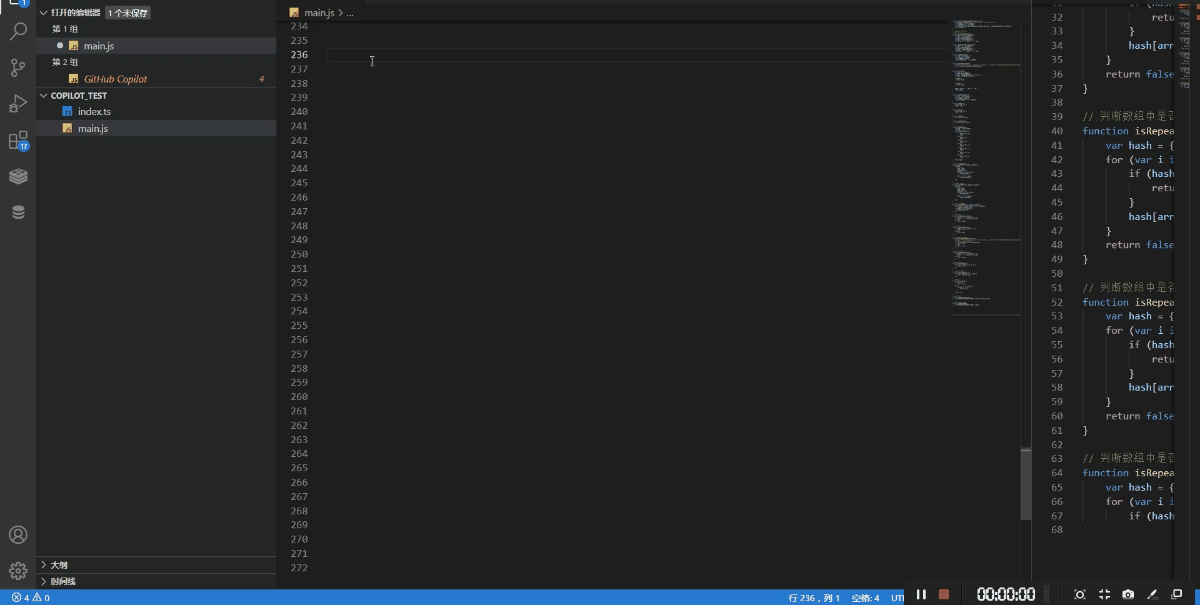1200x605 pixels.
Task: Switch to the main.js editor tab
Action: pyautogui.click(x=97, y=45)
